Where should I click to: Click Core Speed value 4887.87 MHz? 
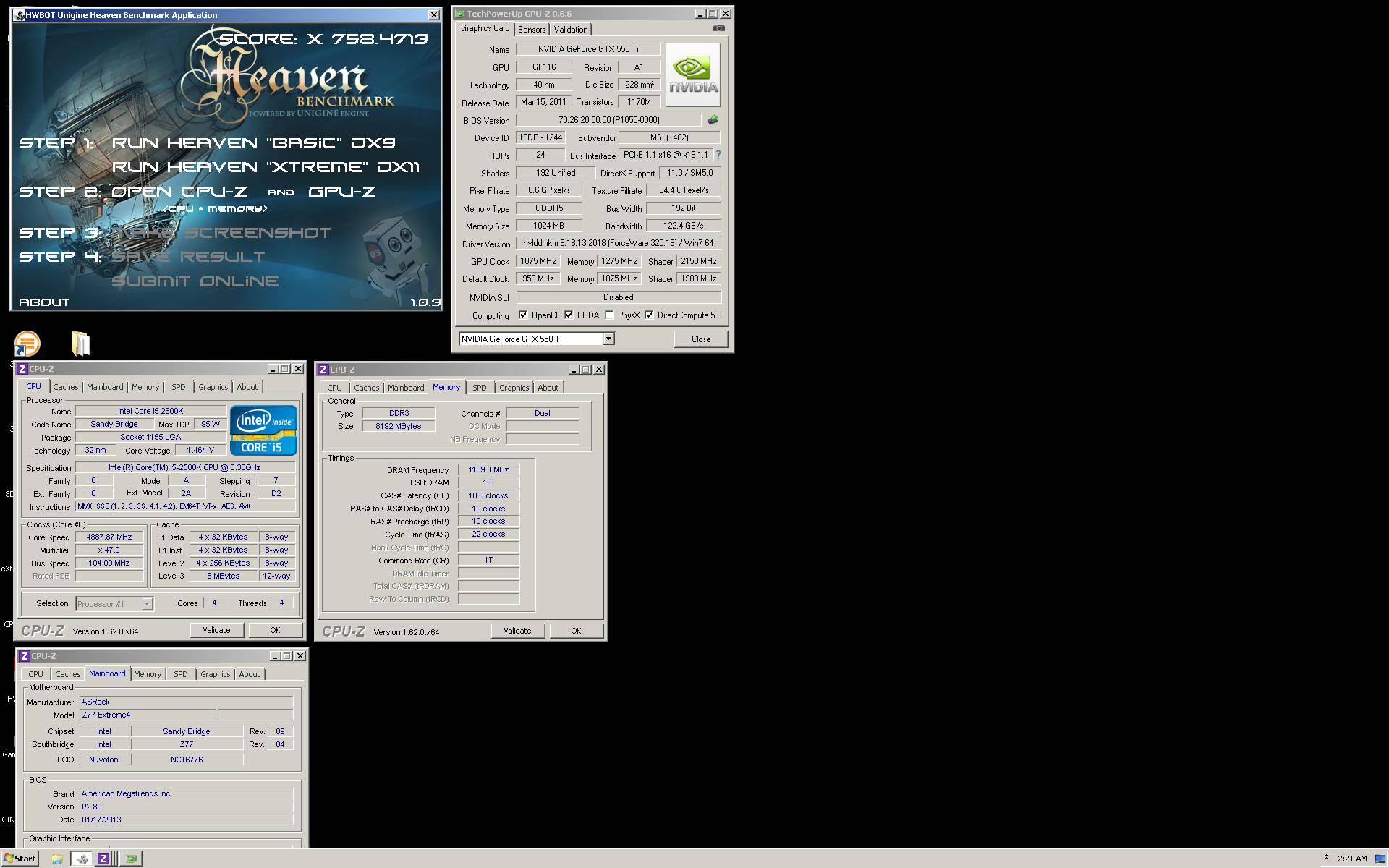point(109,537)
